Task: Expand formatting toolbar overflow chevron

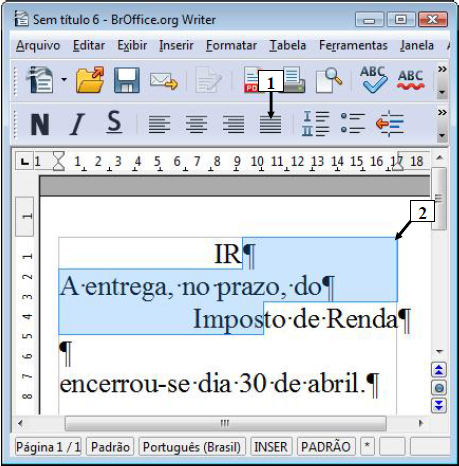Action: 442,112
